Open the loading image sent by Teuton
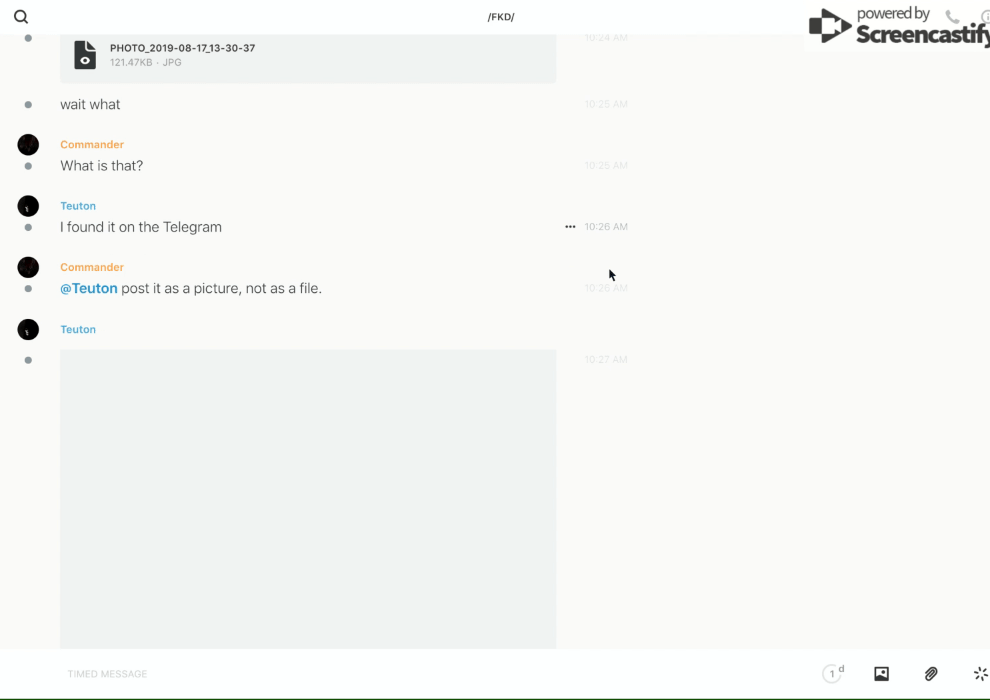Screen dimensions: 990x700 (x=308, y=498)
